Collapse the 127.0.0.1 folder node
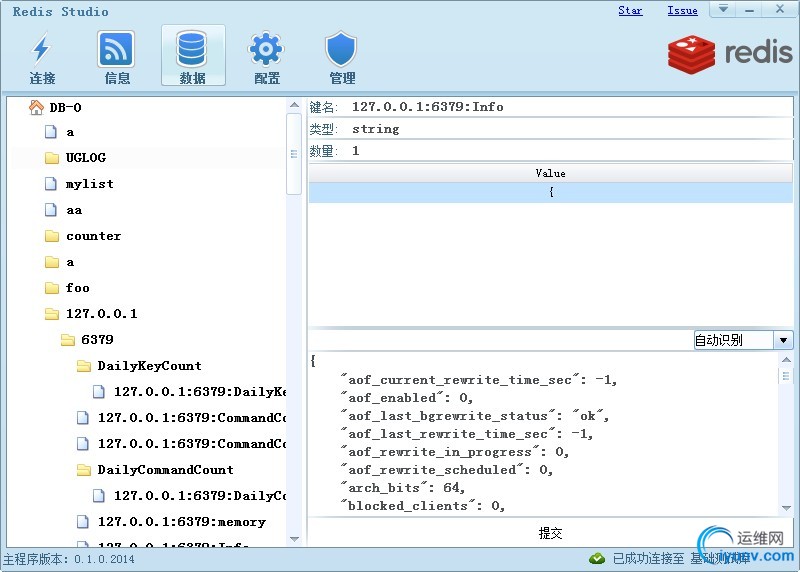The height and width of the screenshot is (572, 800). (x=102, y=314)
